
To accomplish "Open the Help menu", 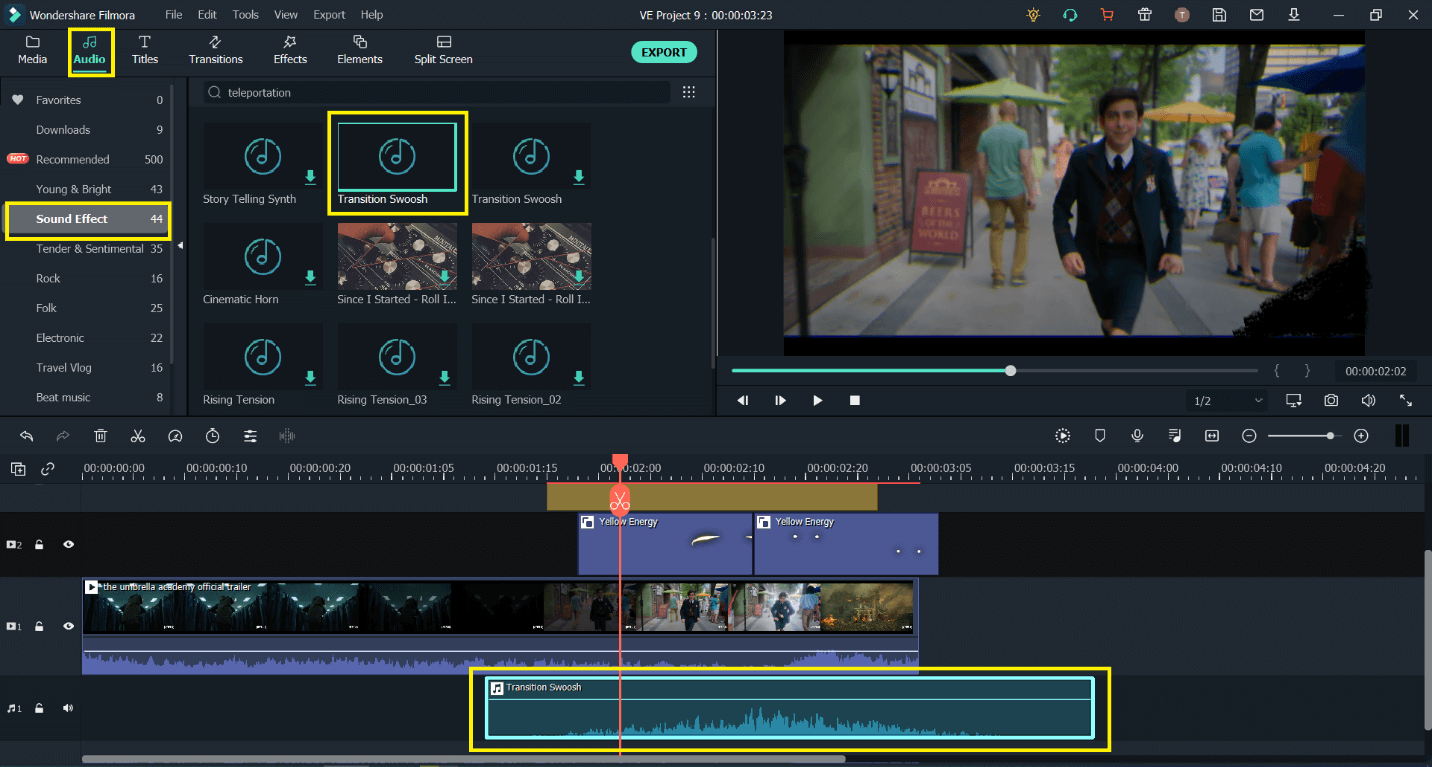I will 372,15.
